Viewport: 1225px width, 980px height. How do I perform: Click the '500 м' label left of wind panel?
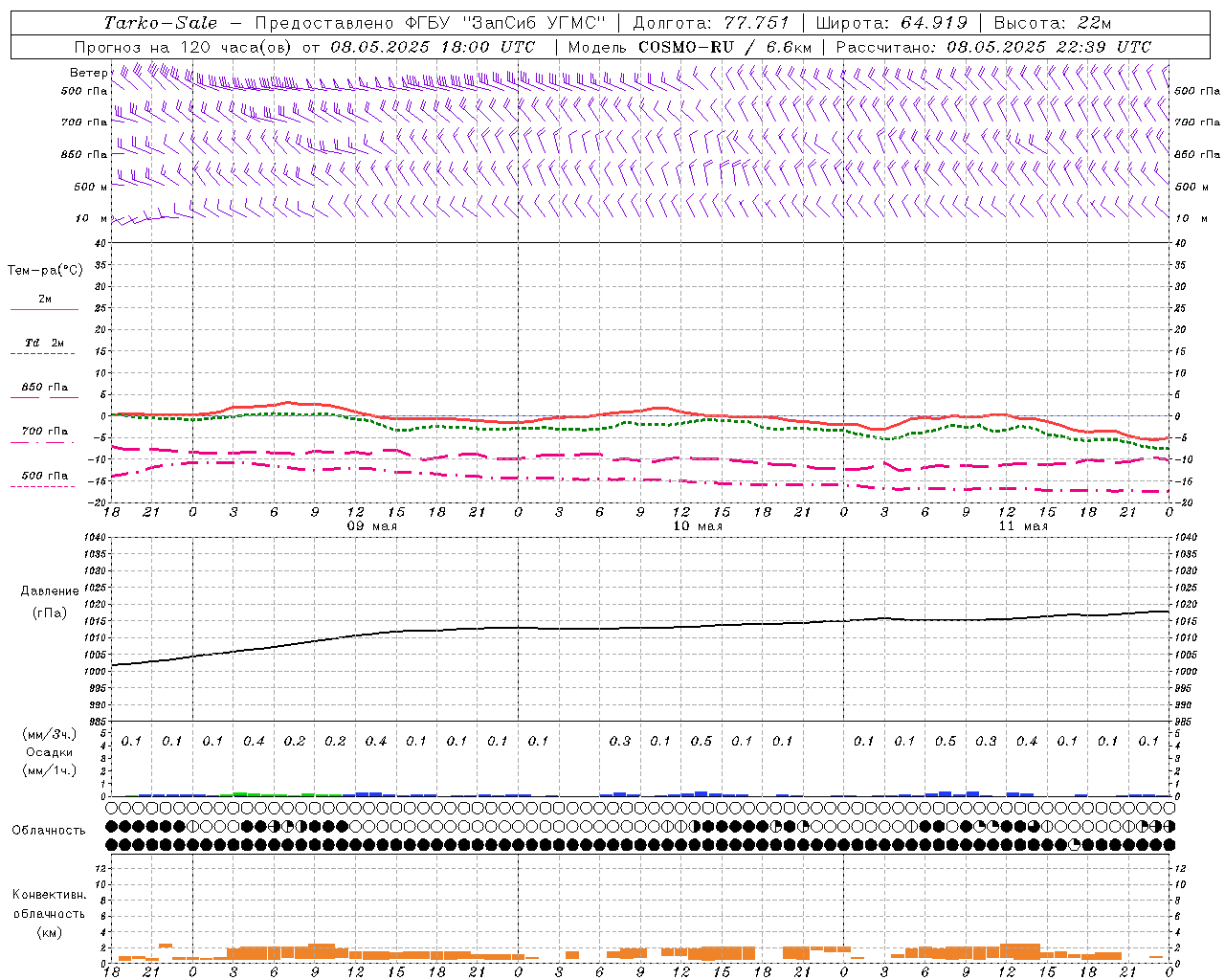[91, 187]
